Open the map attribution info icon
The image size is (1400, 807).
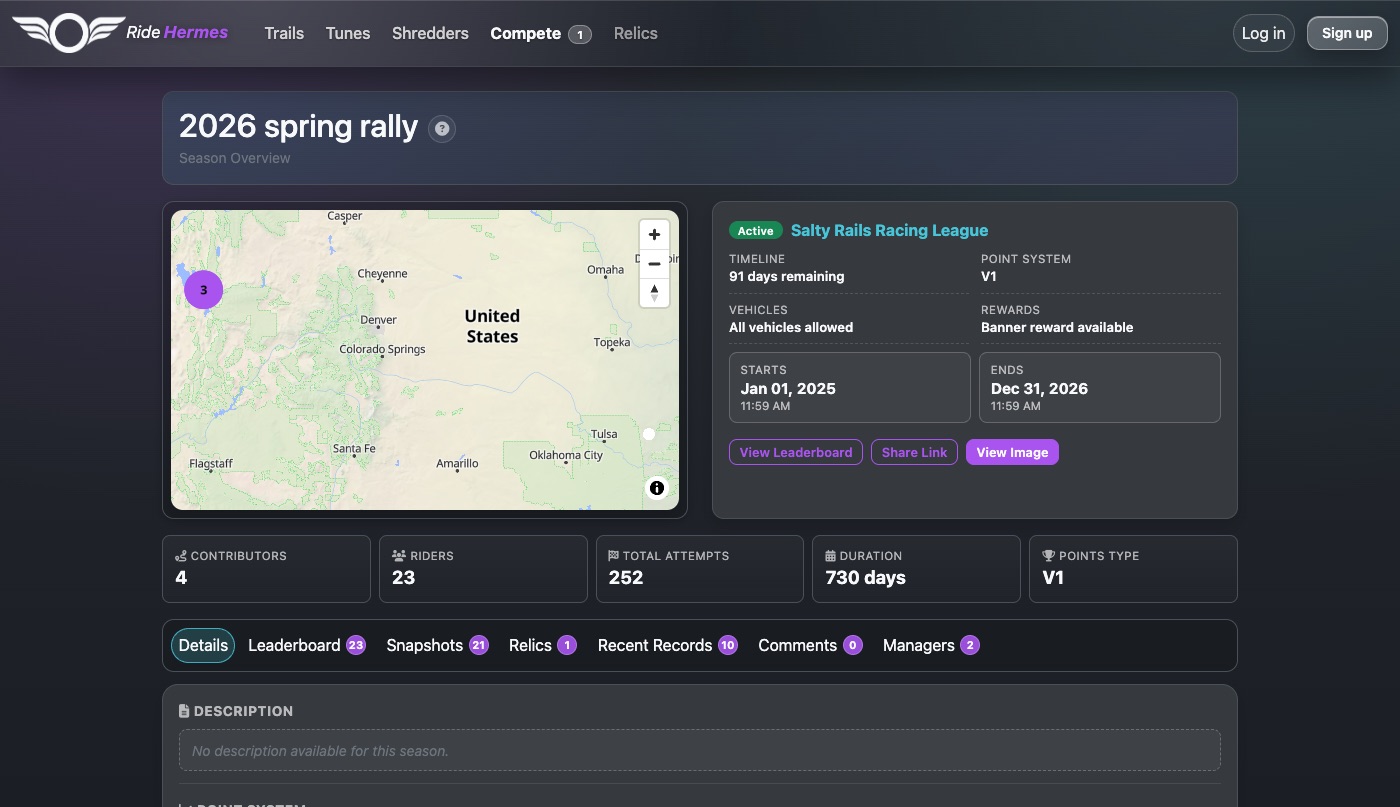[x=657, y=488]
